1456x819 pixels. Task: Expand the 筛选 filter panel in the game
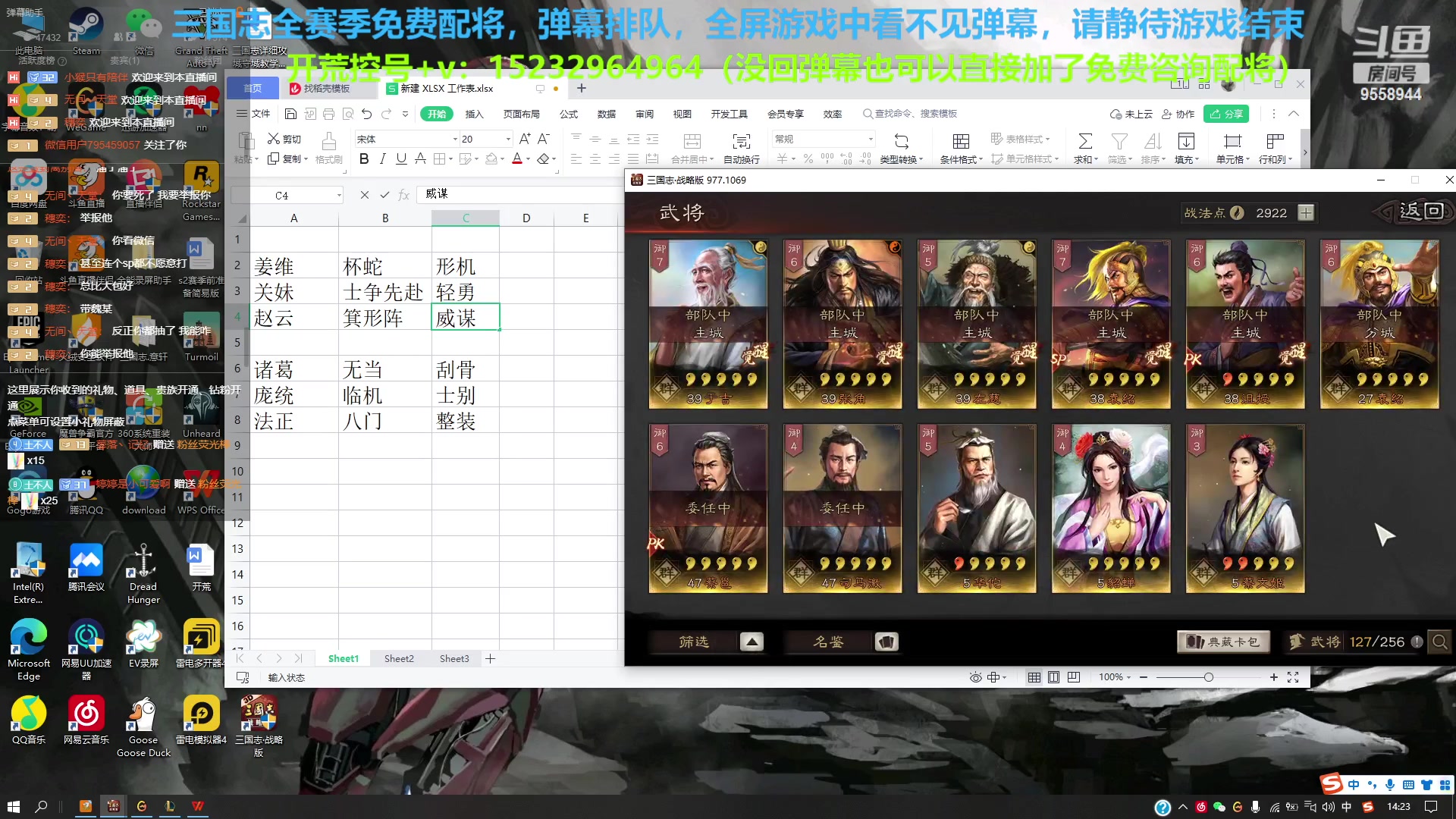[752, 642]
